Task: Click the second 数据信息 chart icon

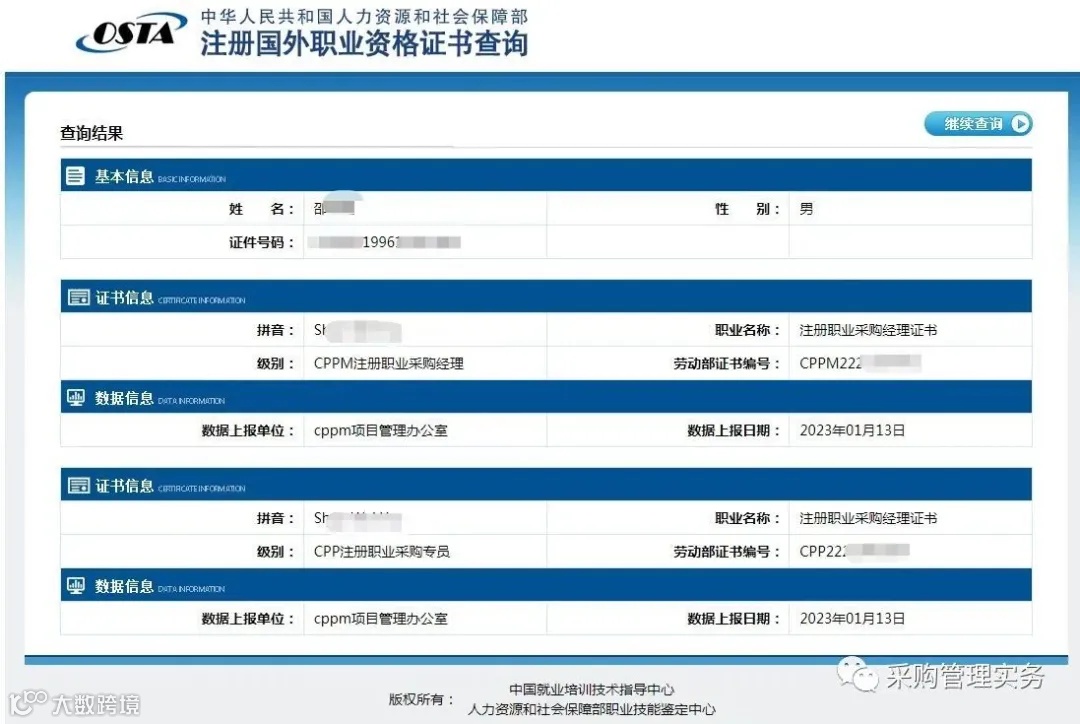Action: pyautogui.click(x=75, y=585)
